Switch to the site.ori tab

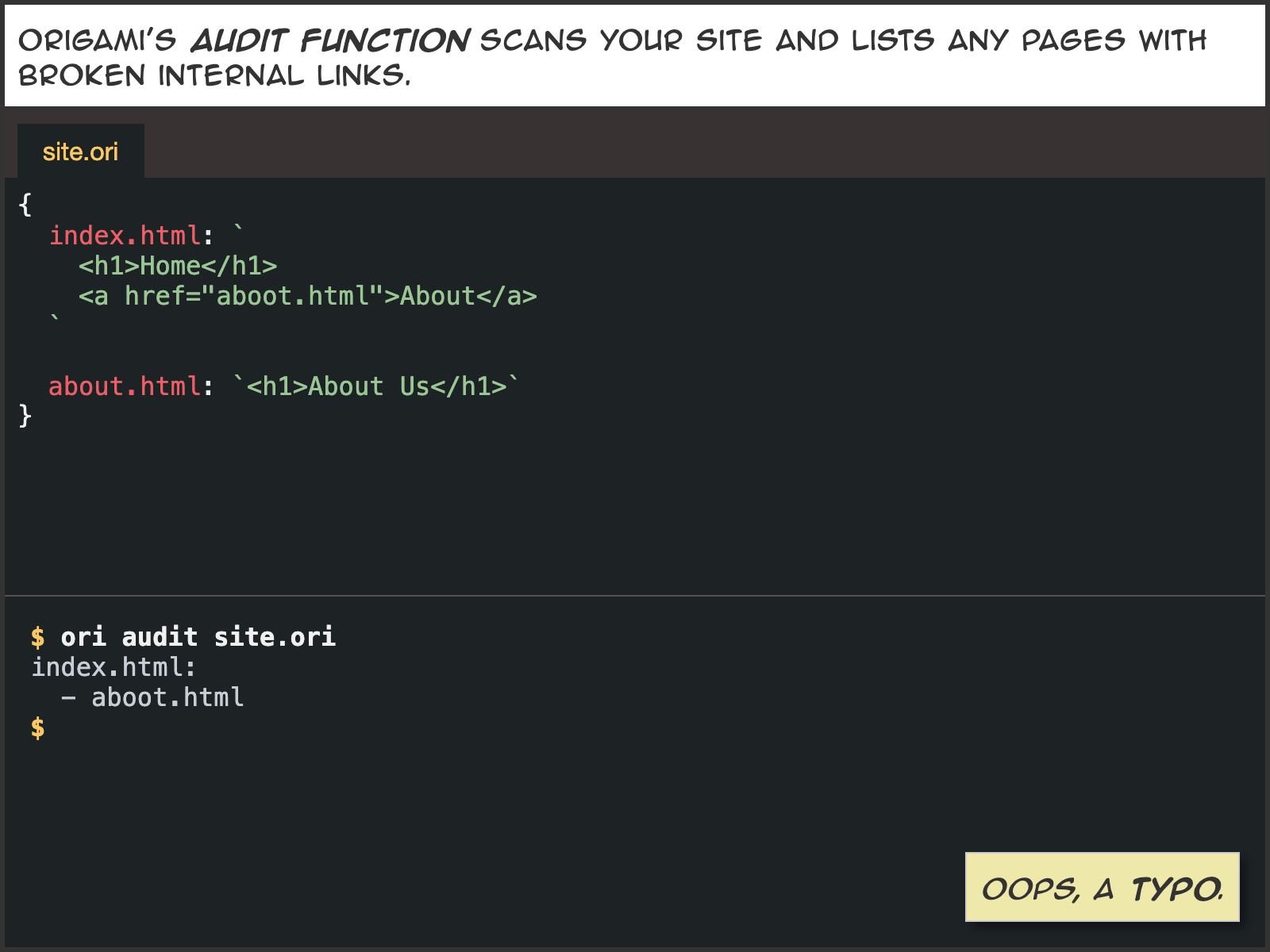click(x=80, y=152)
